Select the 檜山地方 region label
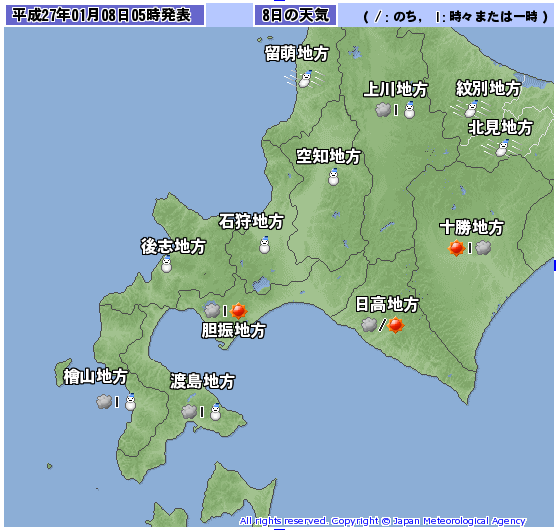The height and width of the screenshot is (530, 556). [x=95, y=376]
